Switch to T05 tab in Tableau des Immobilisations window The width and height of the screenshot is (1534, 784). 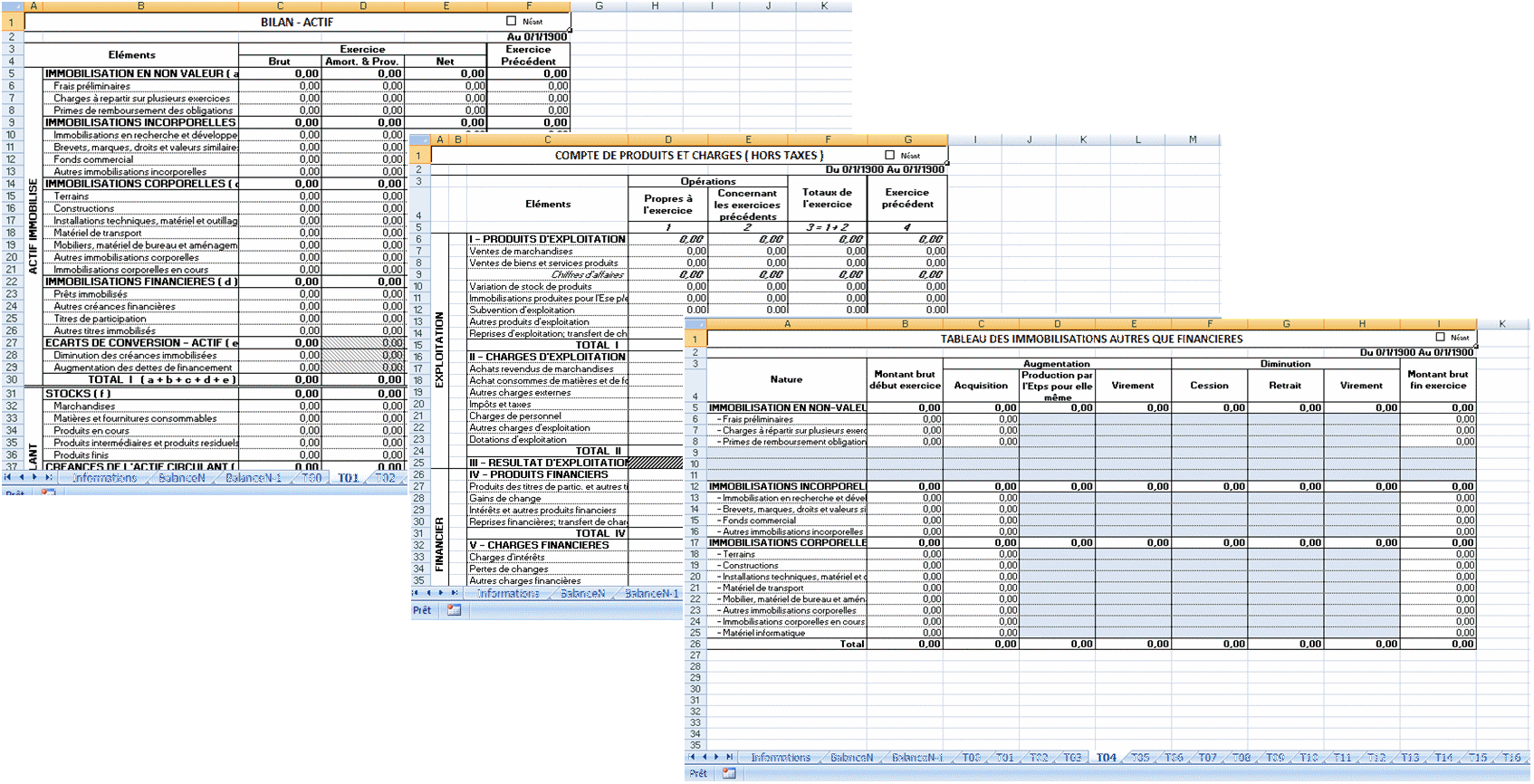pos(1140,758)
